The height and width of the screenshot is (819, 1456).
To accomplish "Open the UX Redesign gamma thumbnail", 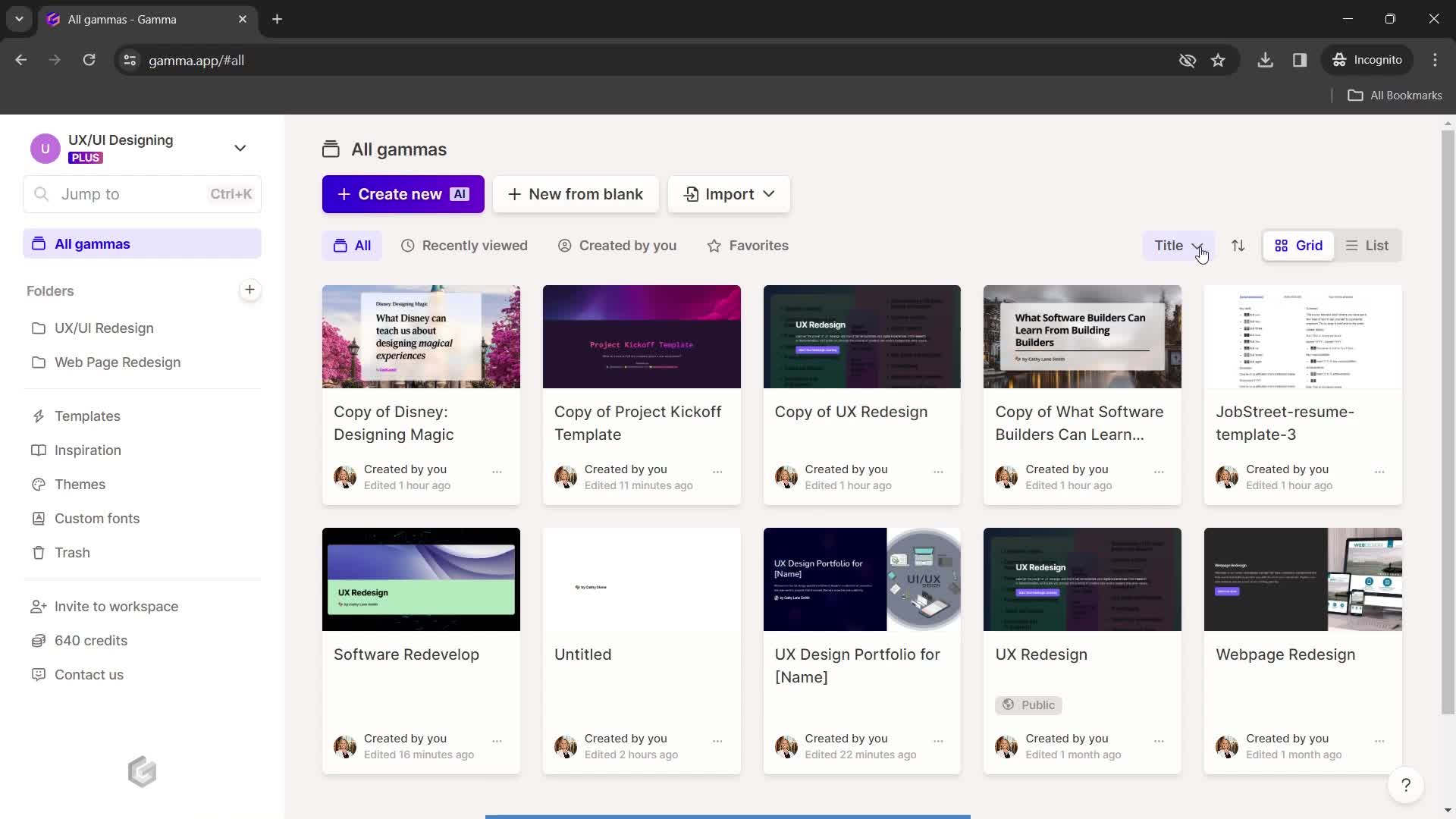I will [1083, 579].
